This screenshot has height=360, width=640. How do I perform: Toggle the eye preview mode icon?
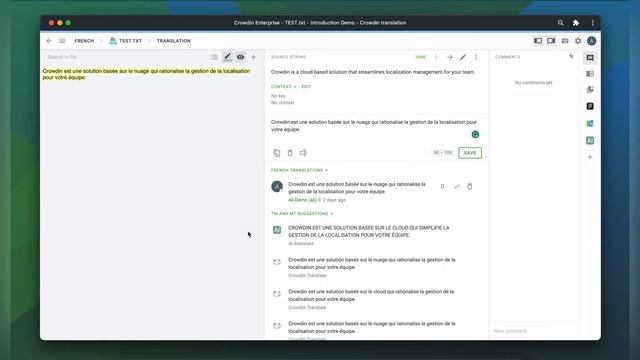pyautogui.click(x=240, y=57)
